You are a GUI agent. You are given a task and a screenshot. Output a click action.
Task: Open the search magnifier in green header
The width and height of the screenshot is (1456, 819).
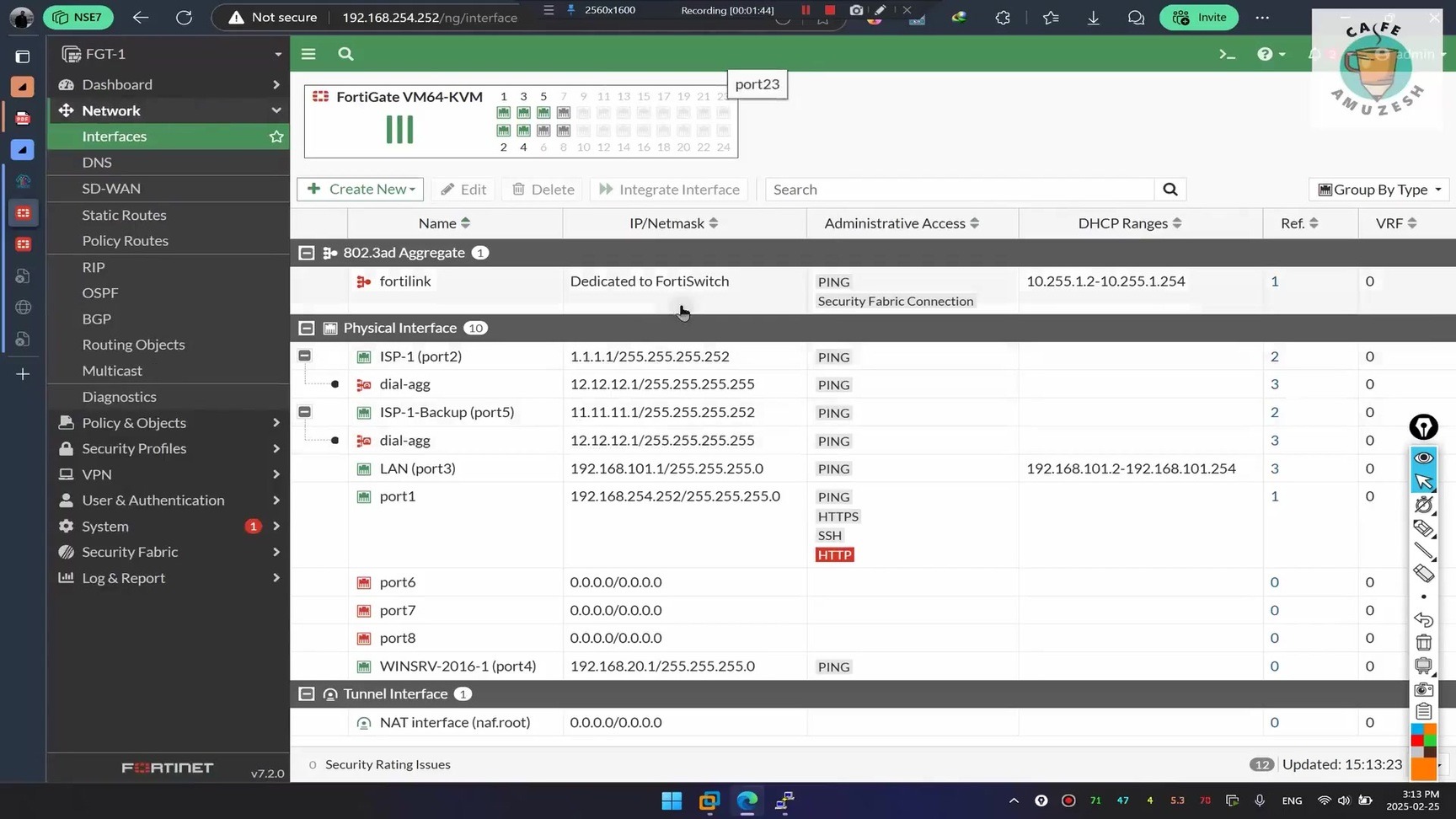pos(345,54)
